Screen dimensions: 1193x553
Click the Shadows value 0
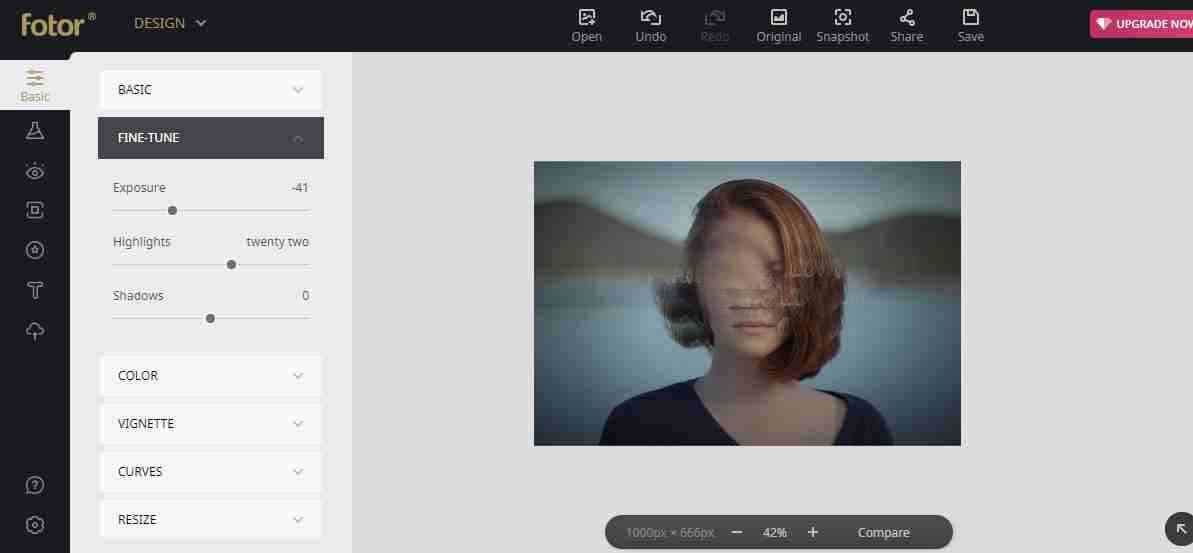[x=305, y=296]
